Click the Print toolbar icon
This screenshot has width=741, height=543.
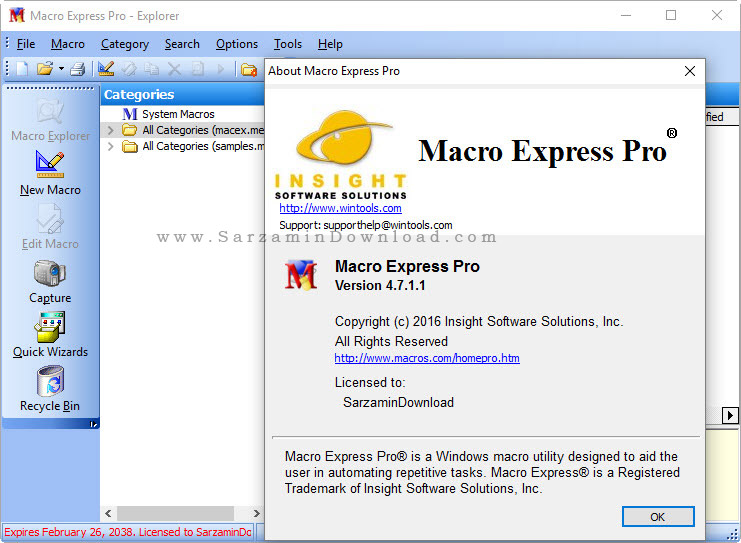tap(78, 69)
